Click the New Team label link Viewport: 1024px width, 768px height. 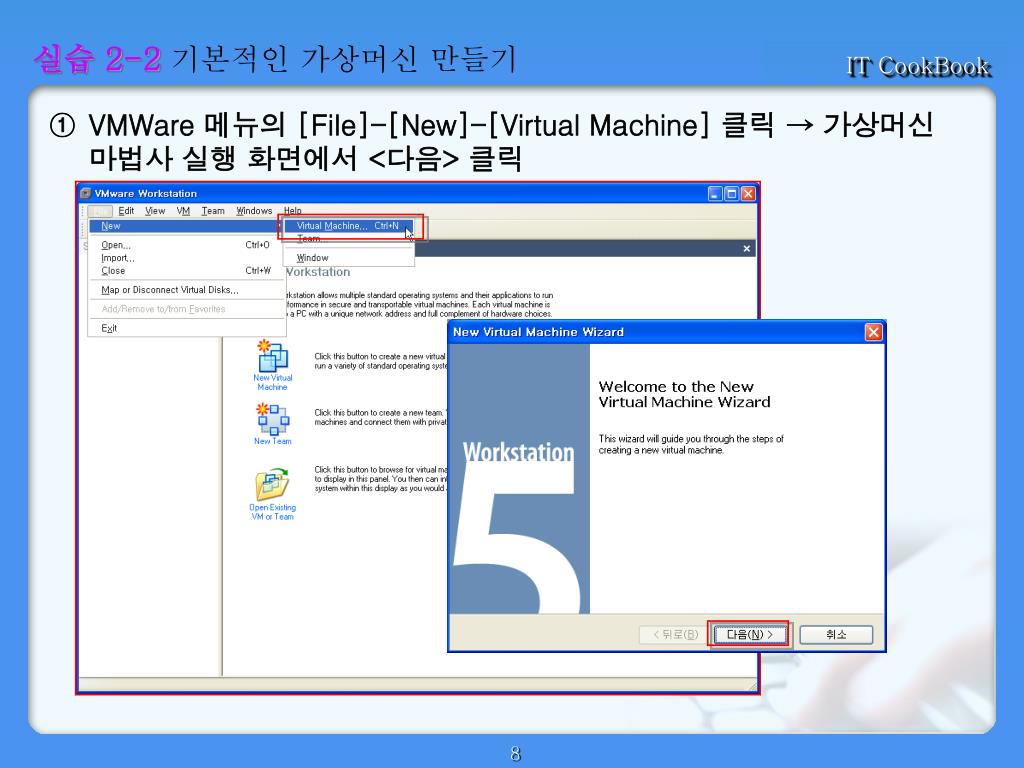point(273,441)
